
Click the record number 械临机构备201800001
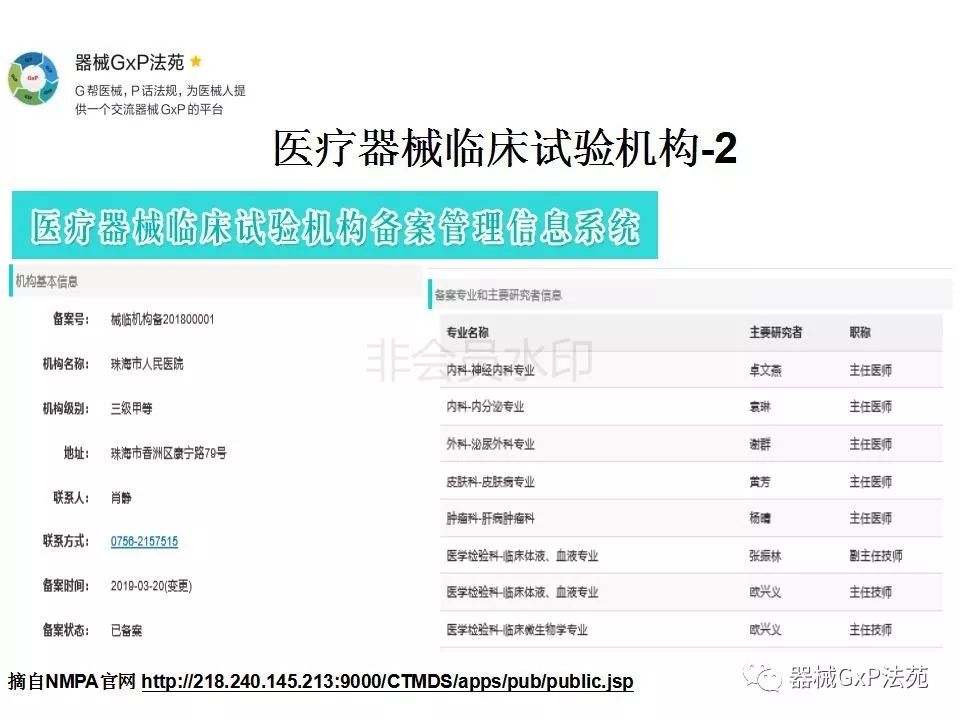point(162,319)
